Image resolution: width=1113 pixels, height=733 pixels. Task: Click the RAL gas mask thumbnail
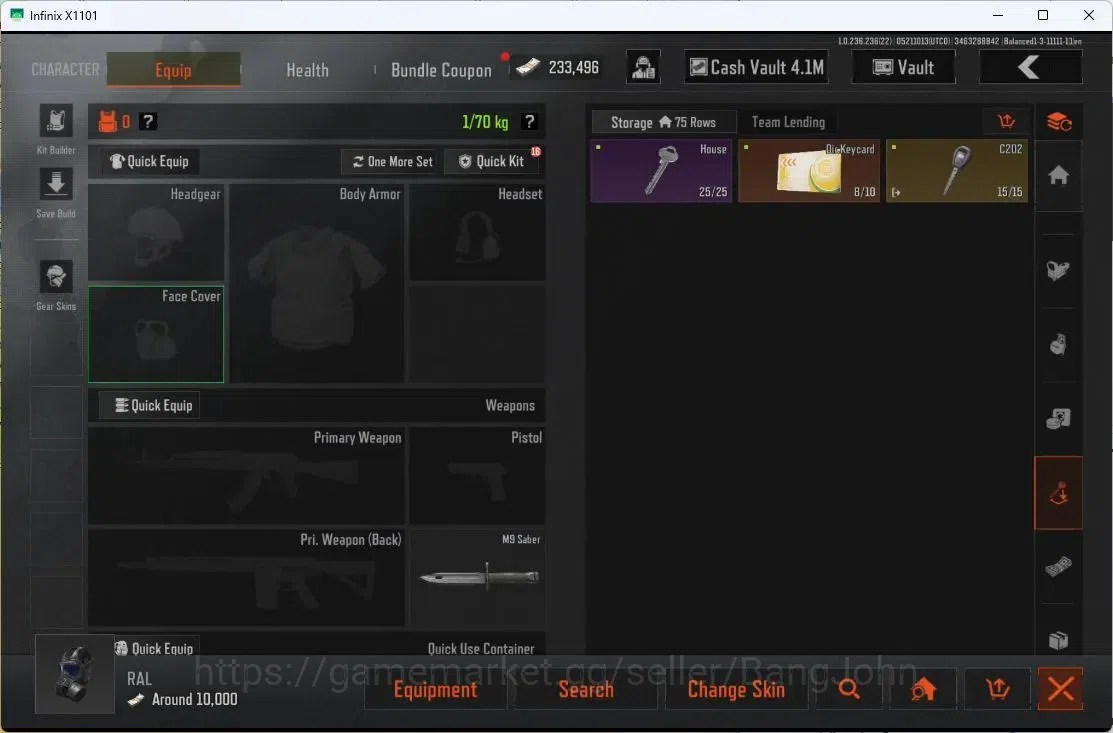[75, 674]
